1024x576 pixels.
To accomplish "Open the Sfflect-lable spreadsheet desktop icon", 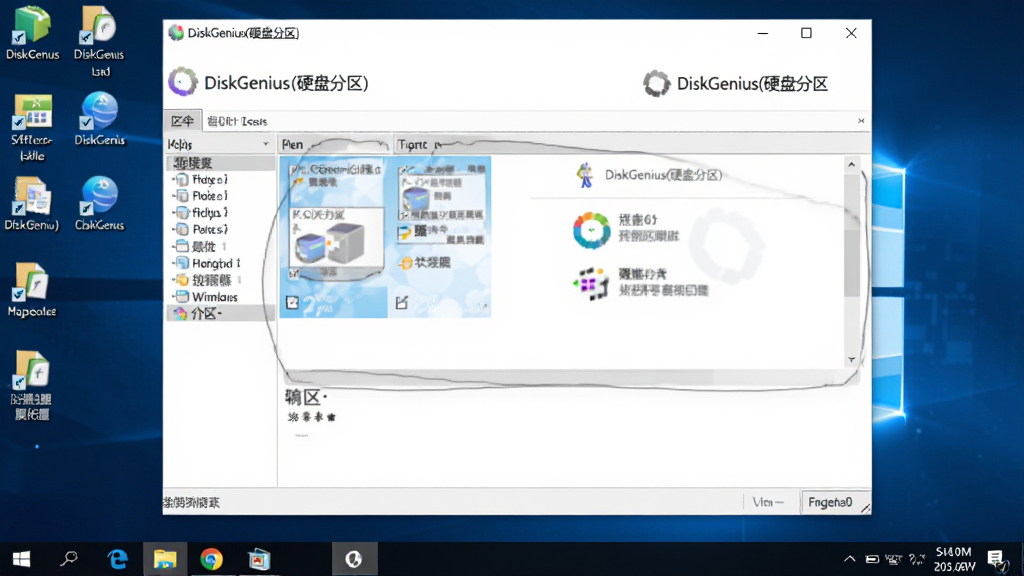I will click(x=32, y=127).
